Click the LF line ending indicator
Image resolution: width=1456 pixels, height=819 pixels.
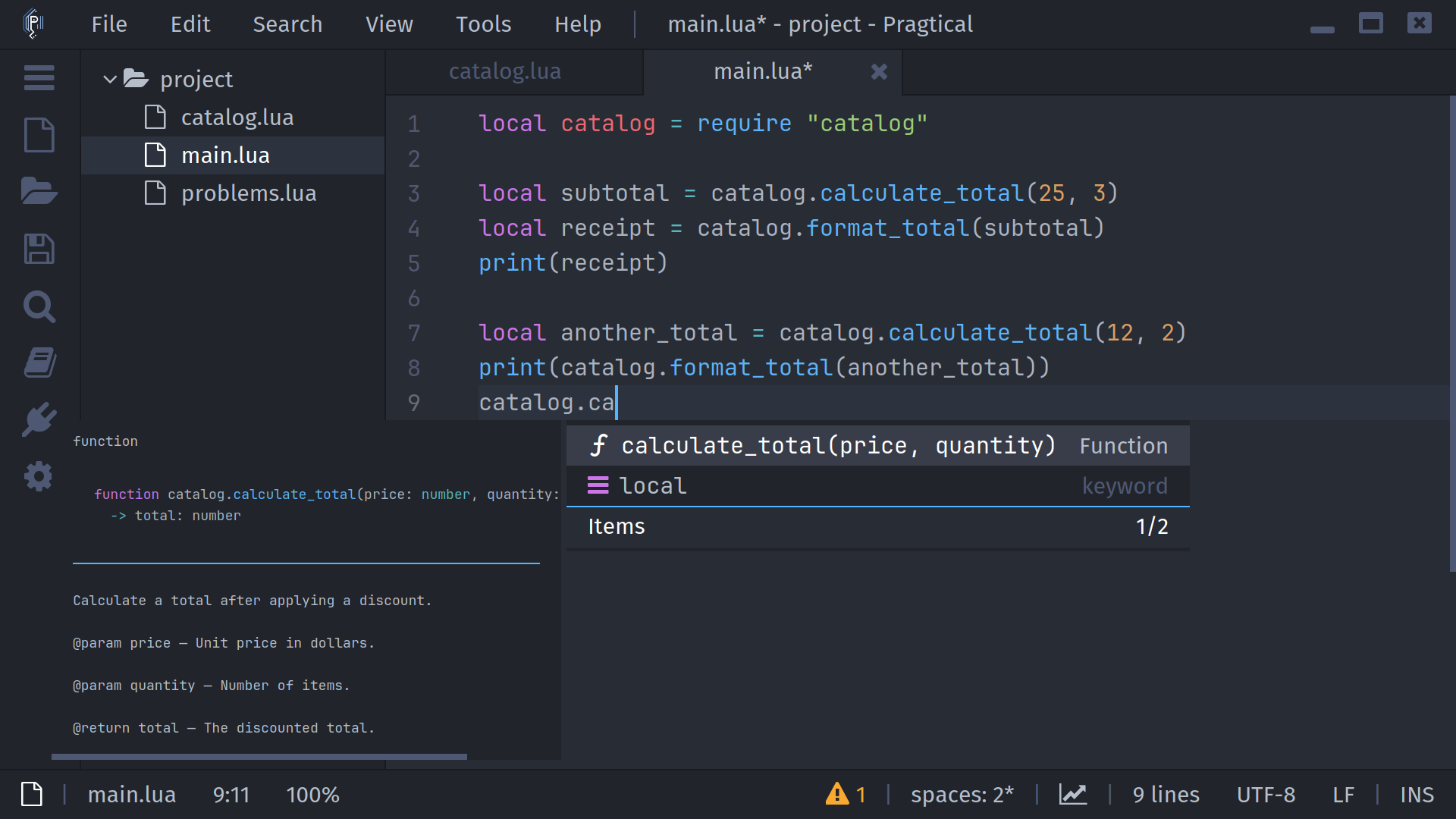[x=1343, y=794]
